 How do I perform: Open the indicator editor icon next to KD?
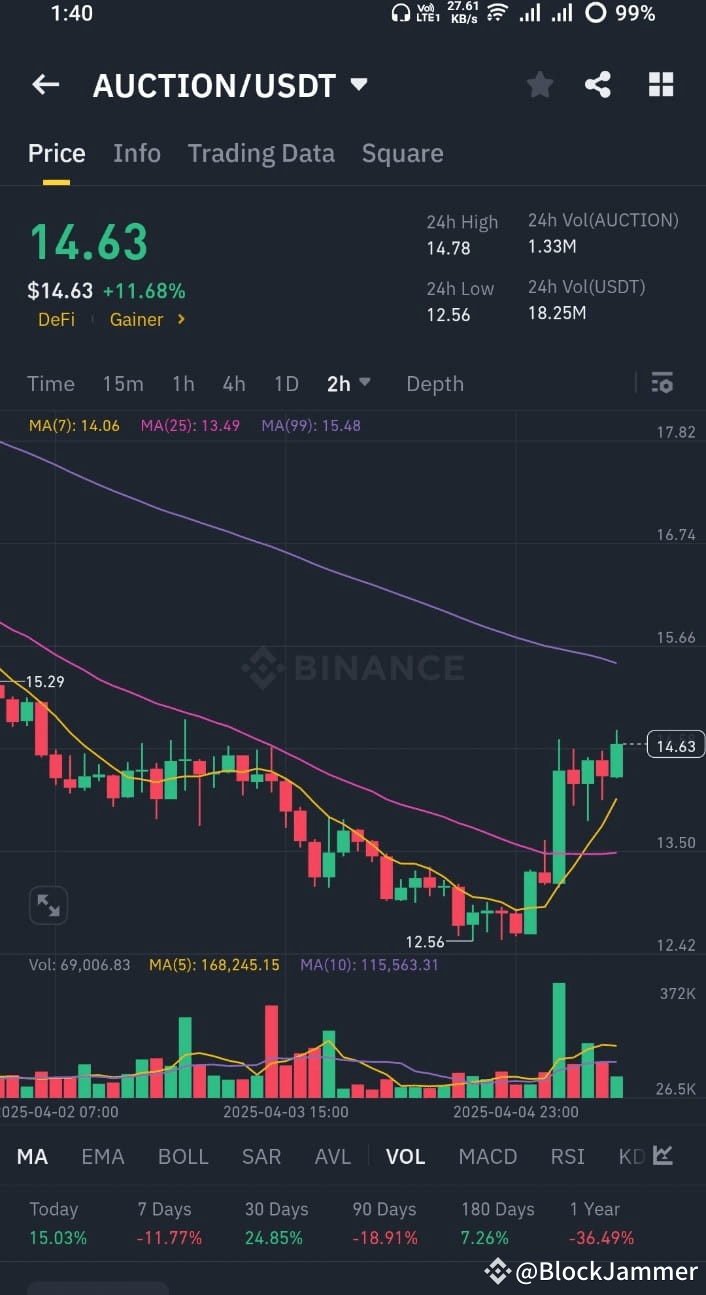[x=662, y=1155]
